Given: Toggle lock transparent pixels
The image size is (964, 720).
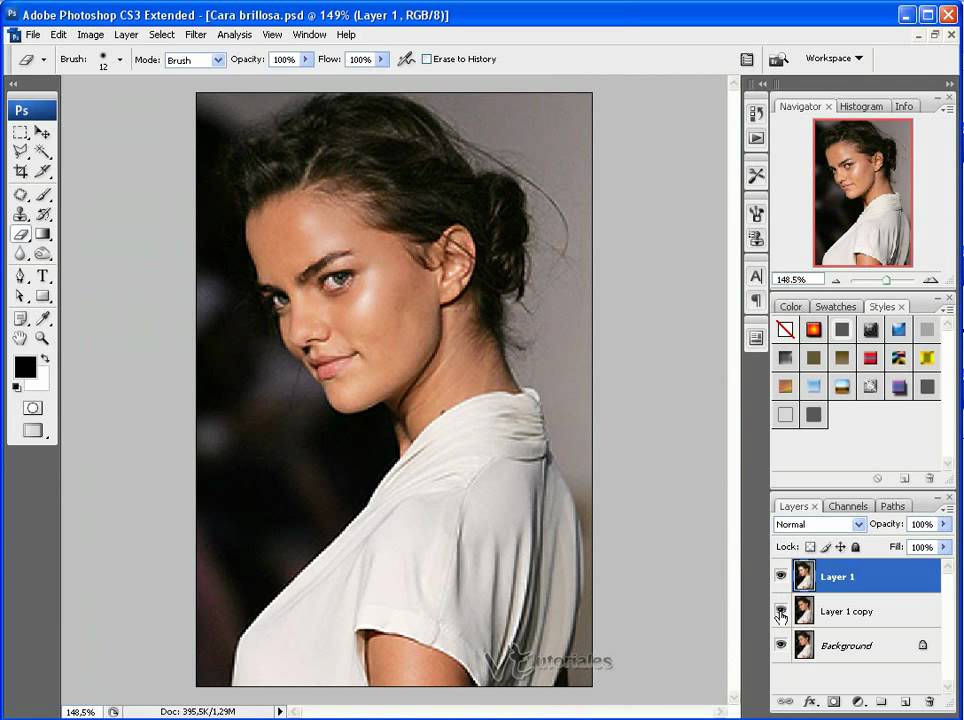Looking at the screenshot, I should tap(810, 547).
